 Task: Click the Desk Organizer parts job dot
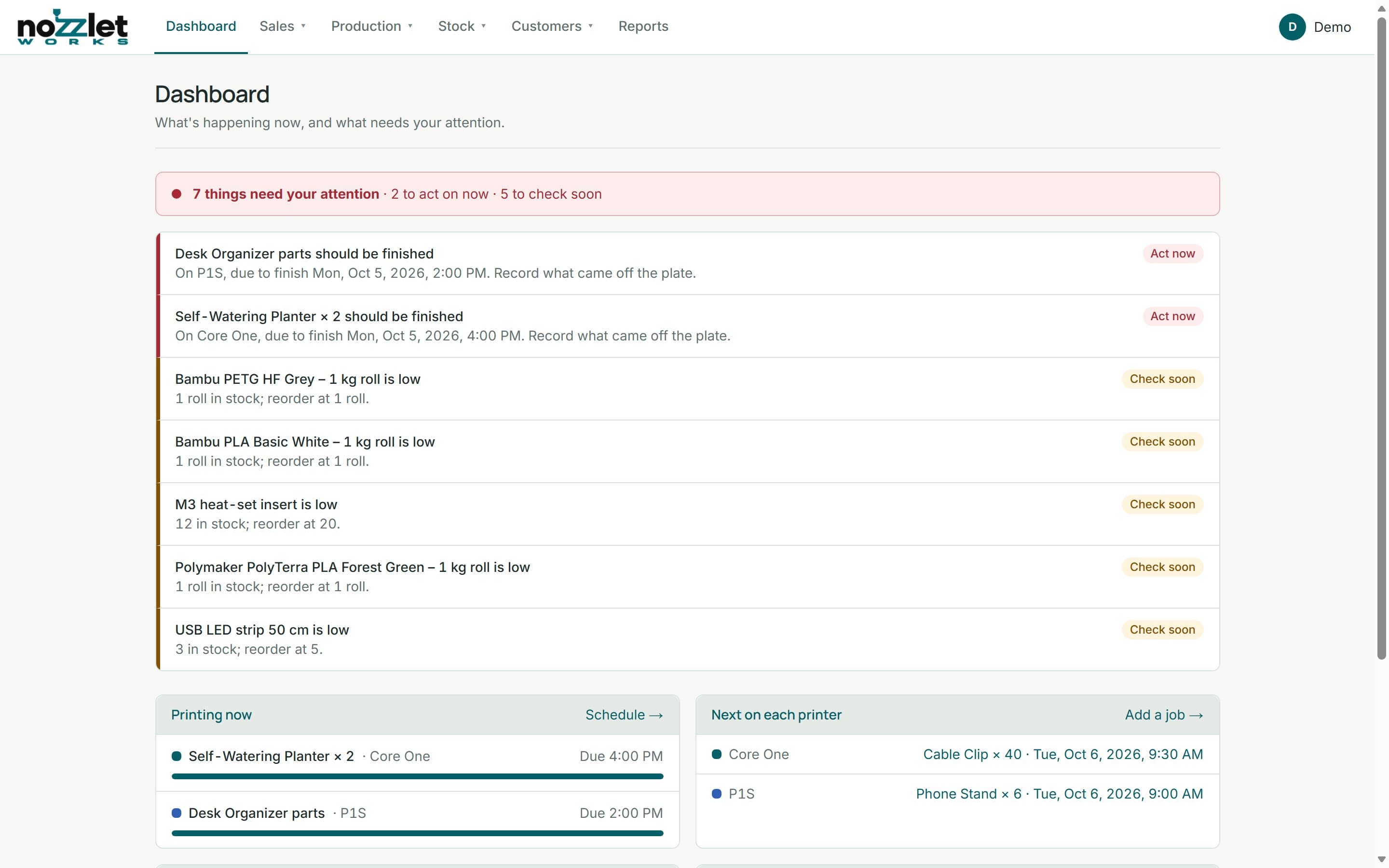177,813
